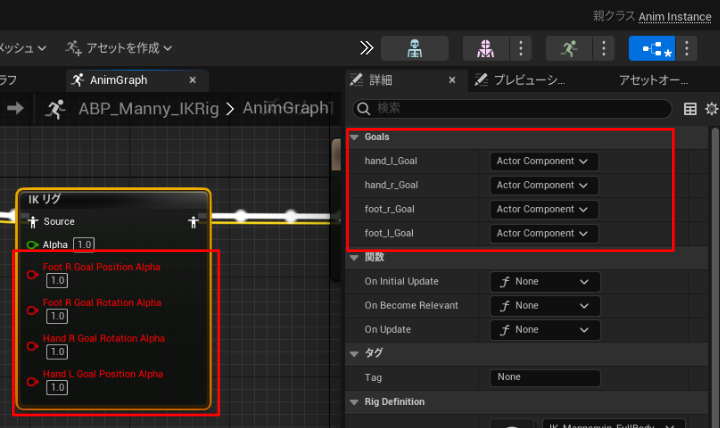
Task: Collapse the 関数 section
Action: point(354,258)
